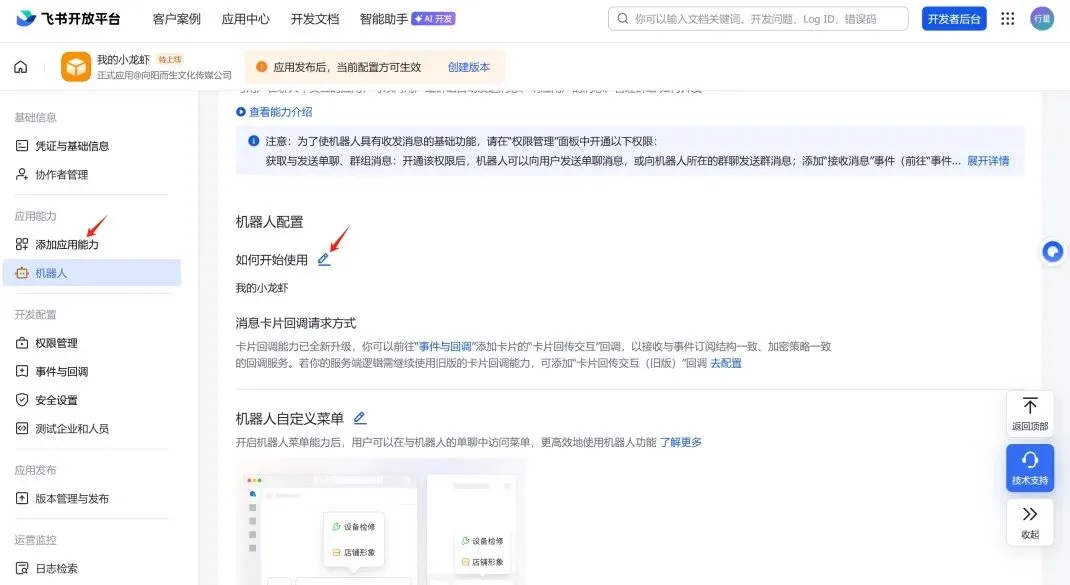Click the custom menu preview image

[x=381, y=522]
